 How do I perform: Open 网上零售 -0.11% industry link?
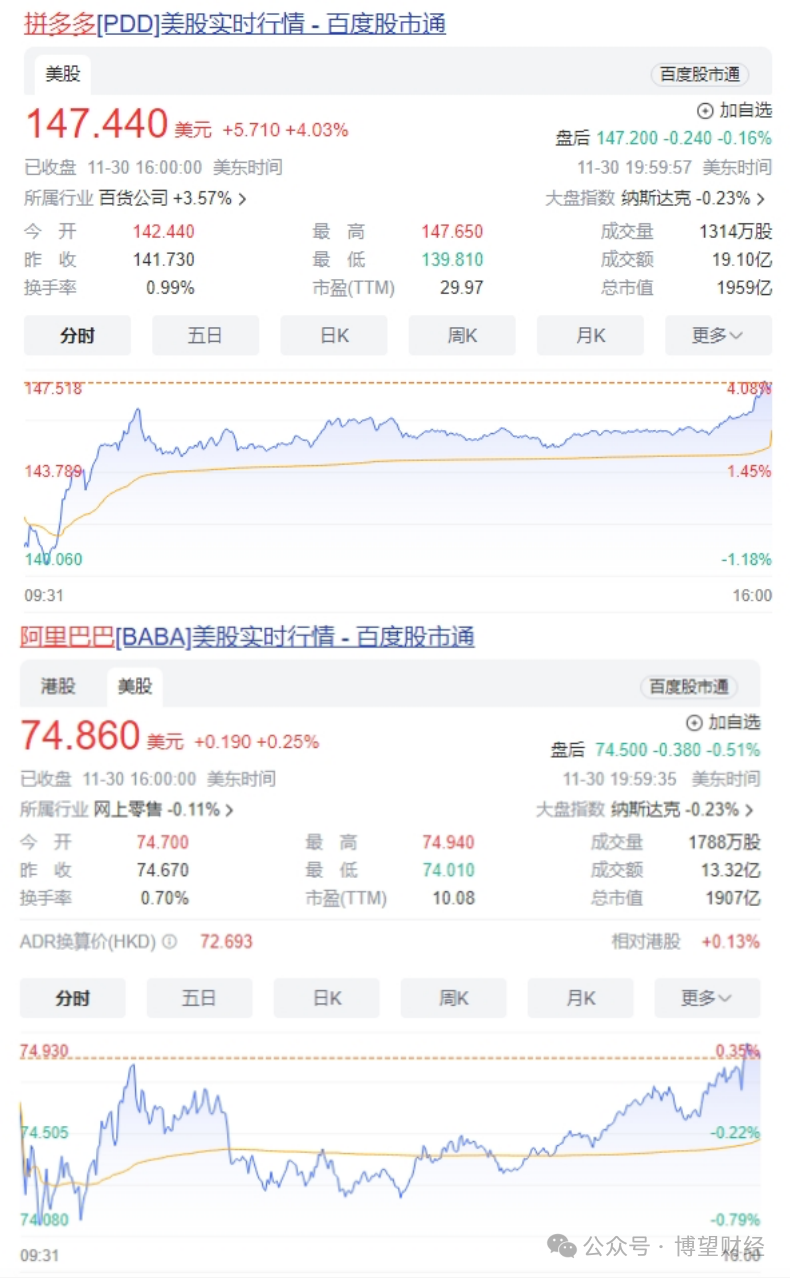pos(164,809)
